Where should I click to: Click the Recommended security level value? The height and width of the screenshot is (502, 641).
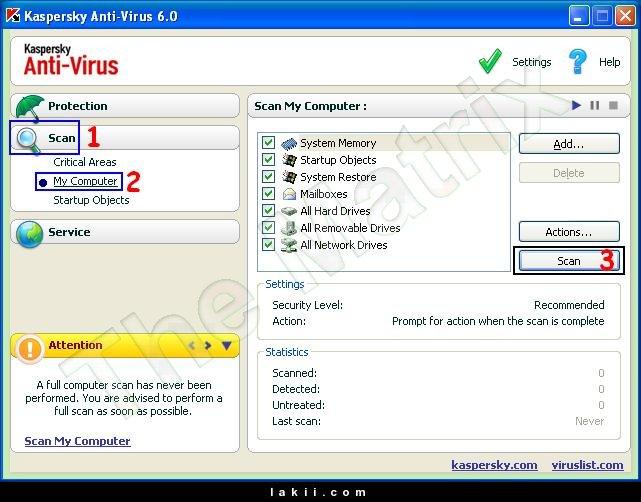click(569, 305)
